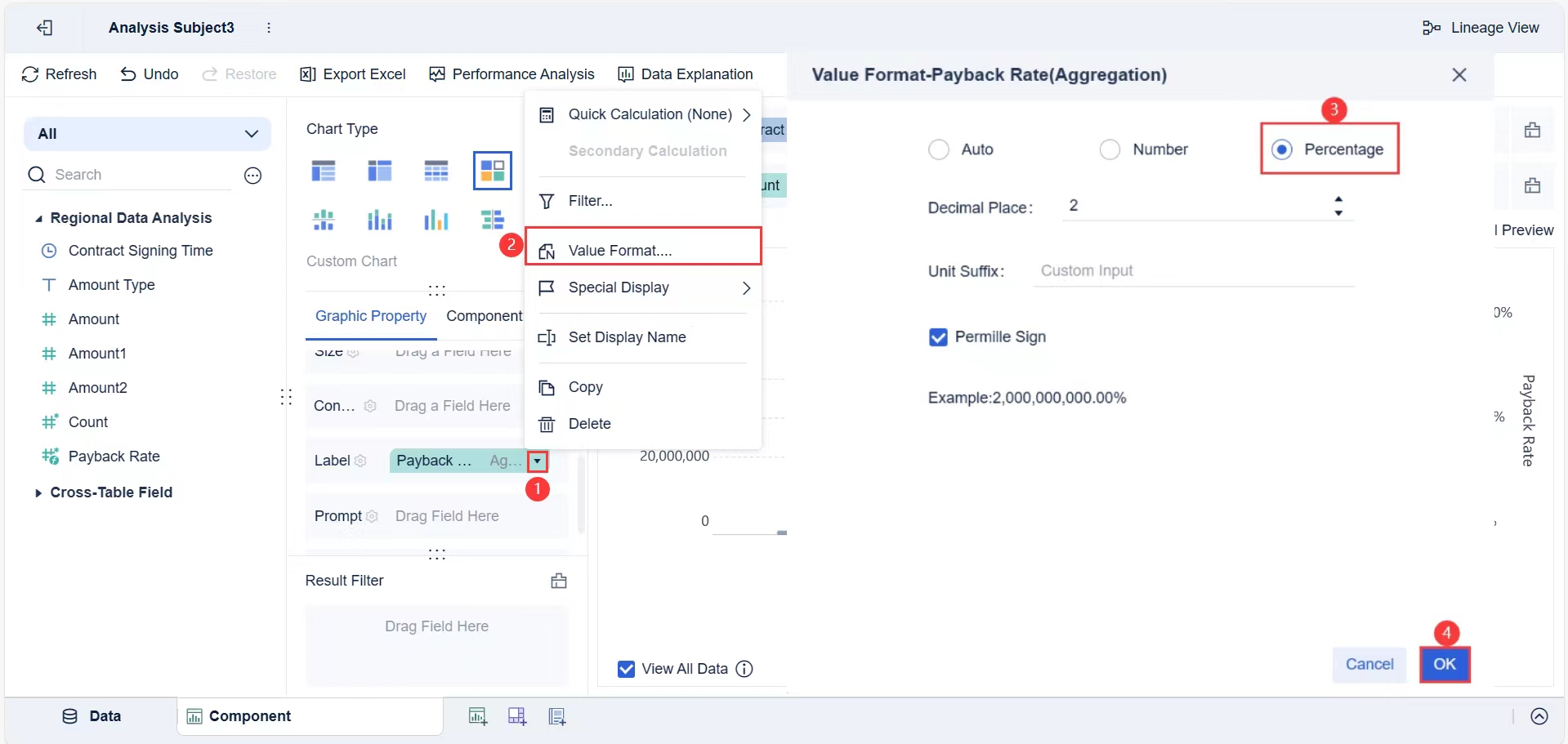Image resolution: width=1568 pixels, height=744 pixels.
Task: Click the back/exit icon at top left
Action: pyautogui.click(x=44, y=28)
